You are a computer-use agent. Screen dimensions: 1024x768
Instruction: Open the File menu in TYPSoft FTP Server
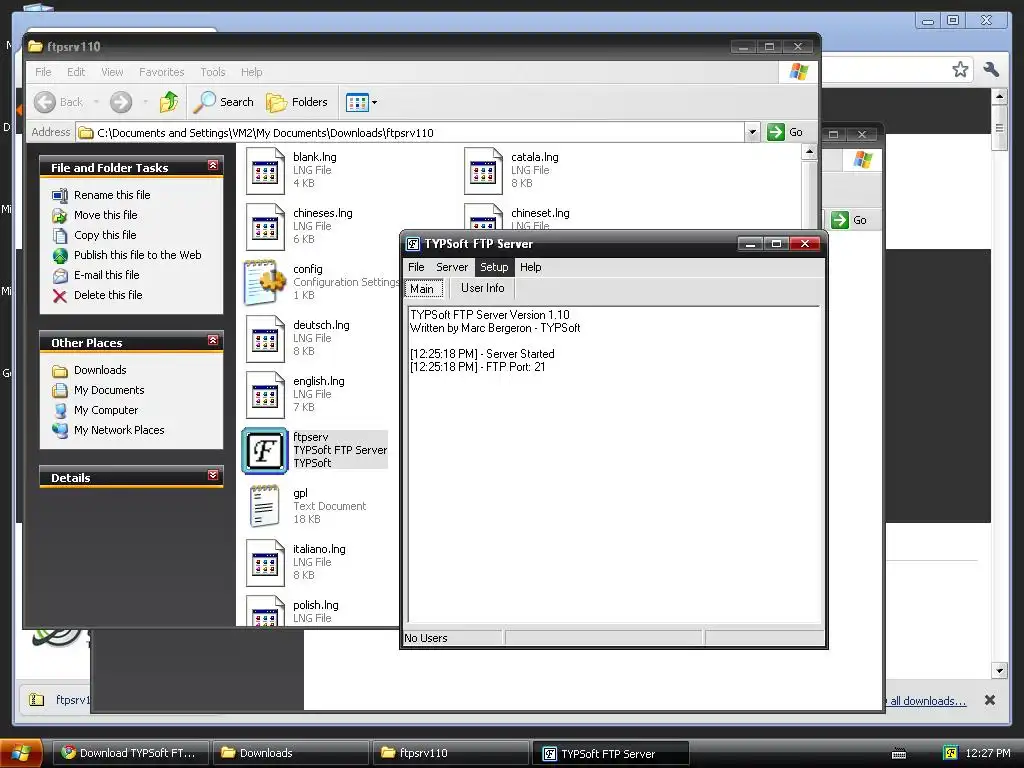click(416, 267)
